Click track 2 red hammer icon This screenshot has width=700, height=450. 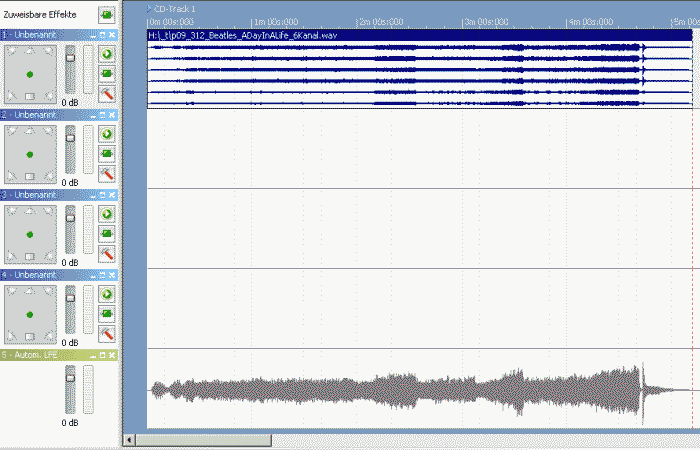106,173
